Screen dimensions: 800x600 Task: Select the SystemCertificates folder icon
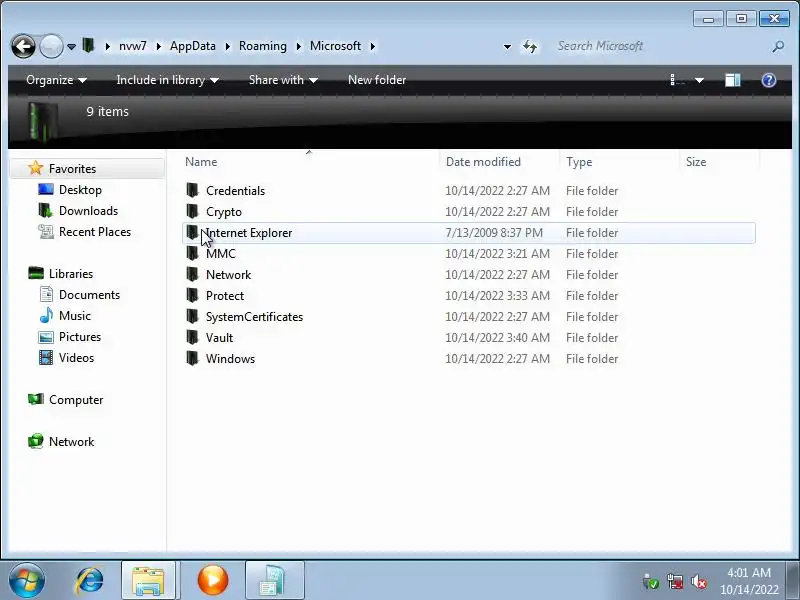click(x=192, y=316)
